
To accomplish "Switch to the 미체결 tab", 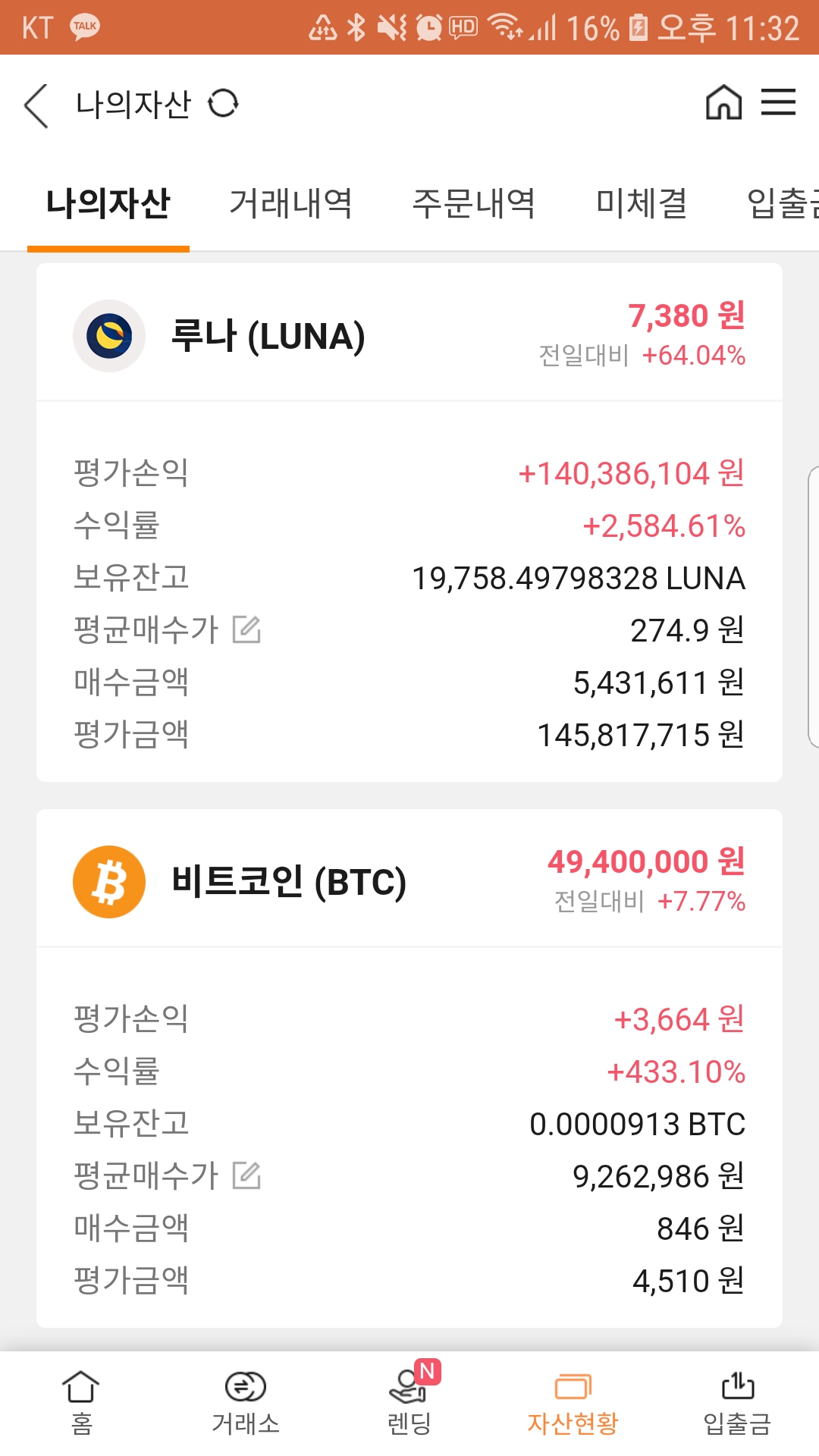I will 642,203.
